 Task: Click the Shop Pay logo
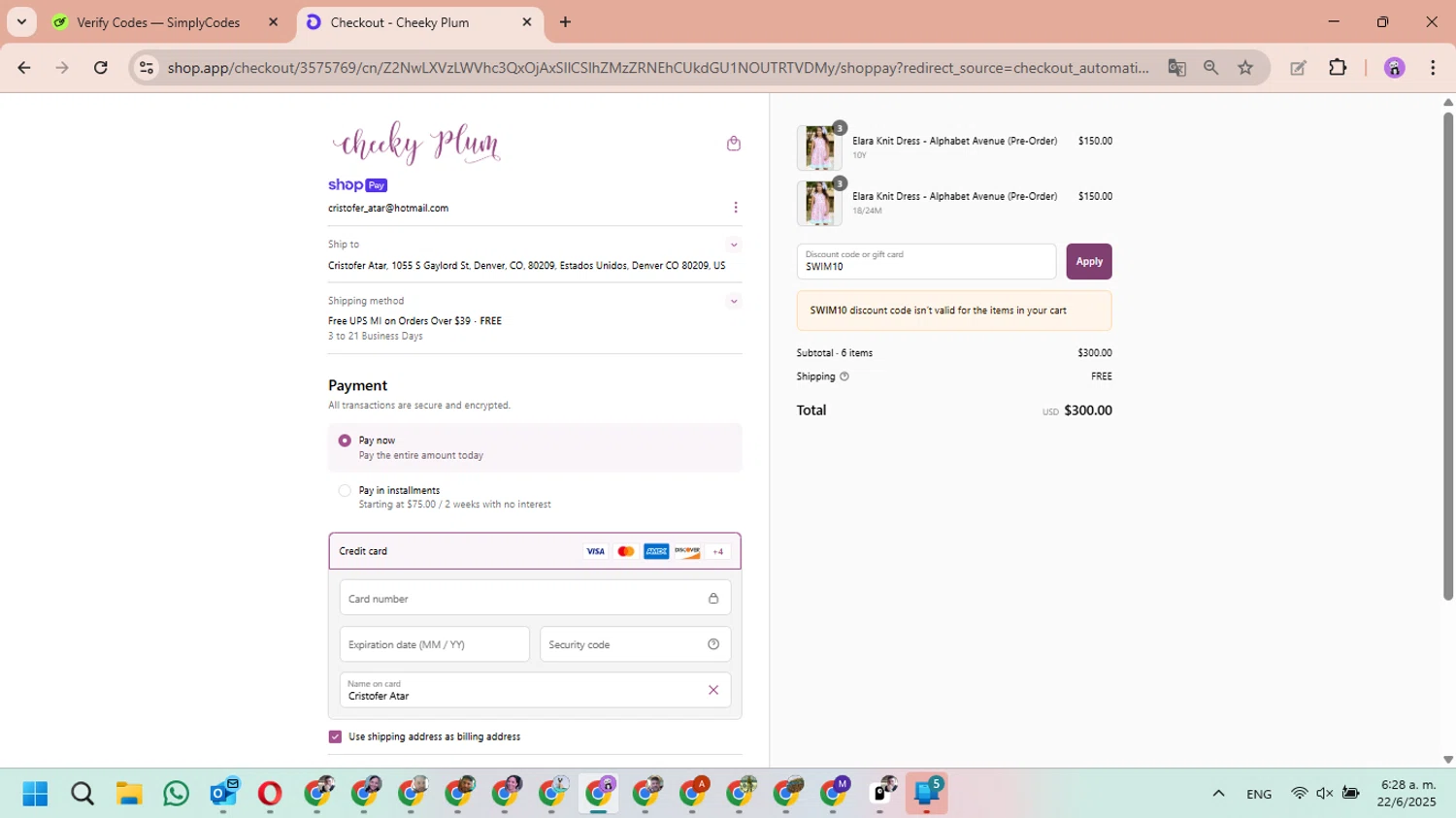[357, 185]
